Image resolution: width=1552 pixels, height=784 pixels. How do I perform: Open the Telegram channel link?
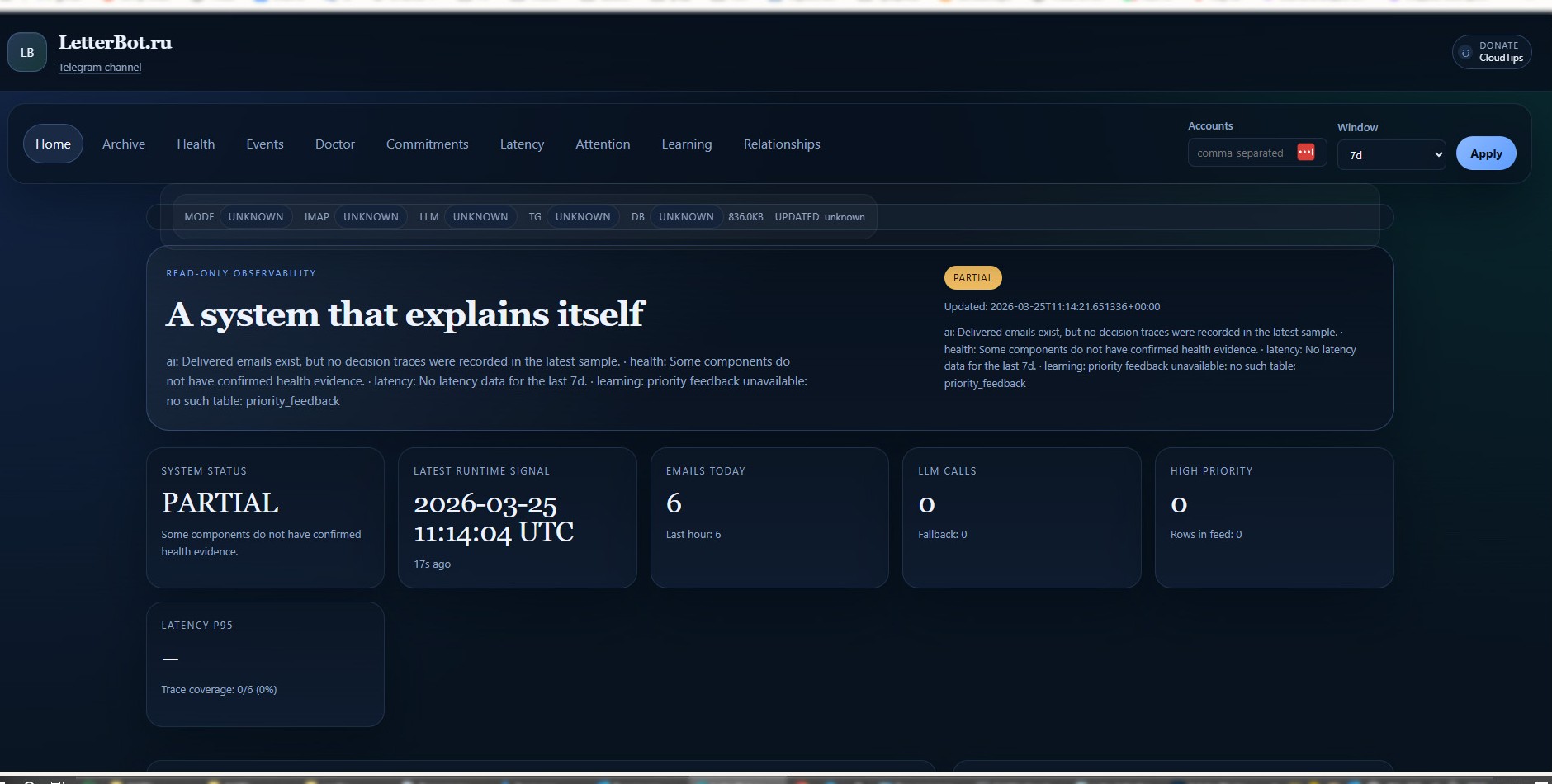(x=99, y=67)
